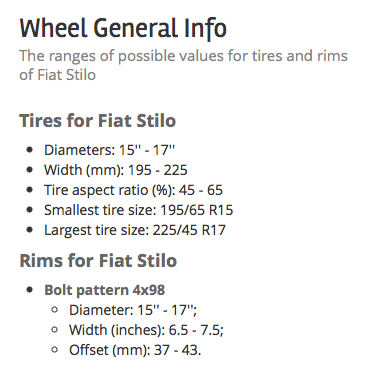Click the bullet before Bolt pattern 4x98

30,290
